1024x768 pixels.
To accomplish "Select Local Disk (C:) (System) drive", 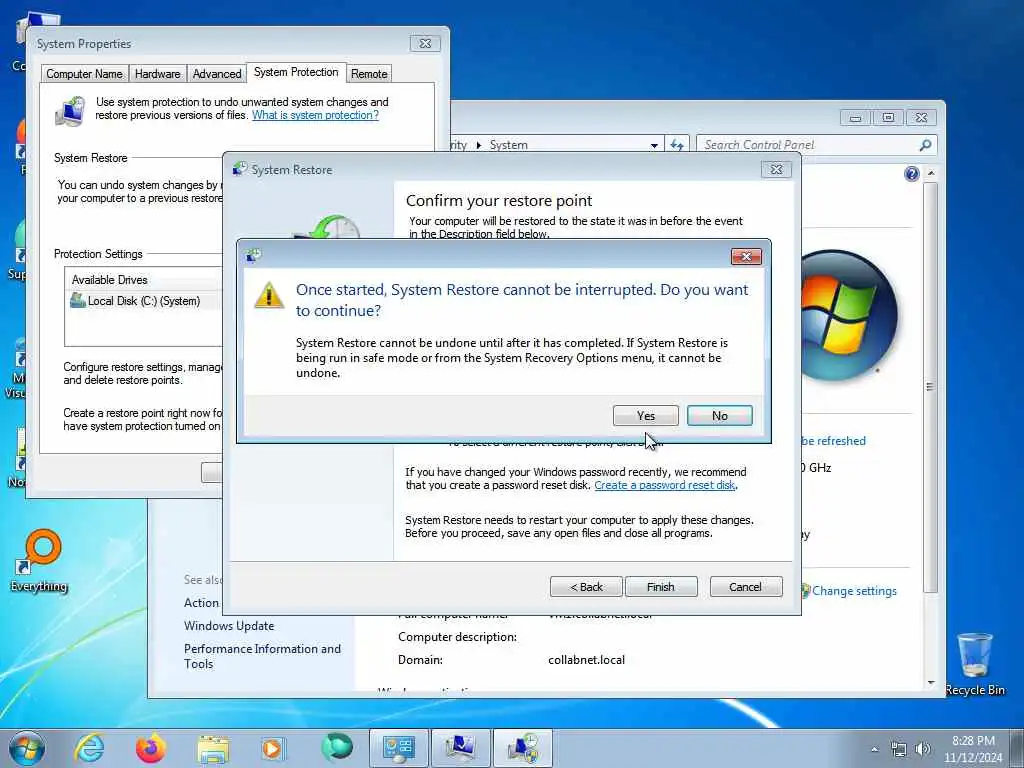I will click(144, 301).
